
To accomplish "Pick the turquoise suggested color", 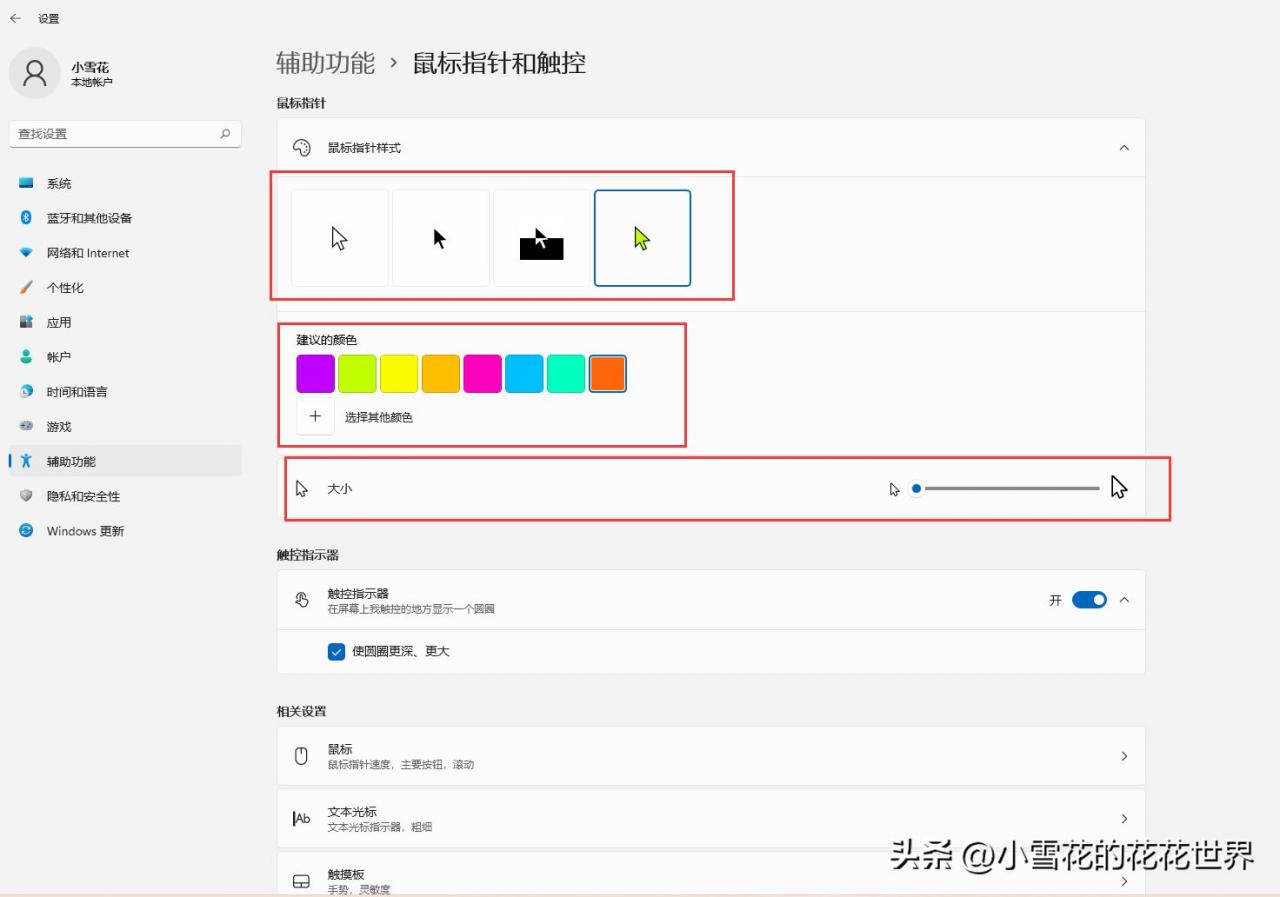I will [566, 373].
